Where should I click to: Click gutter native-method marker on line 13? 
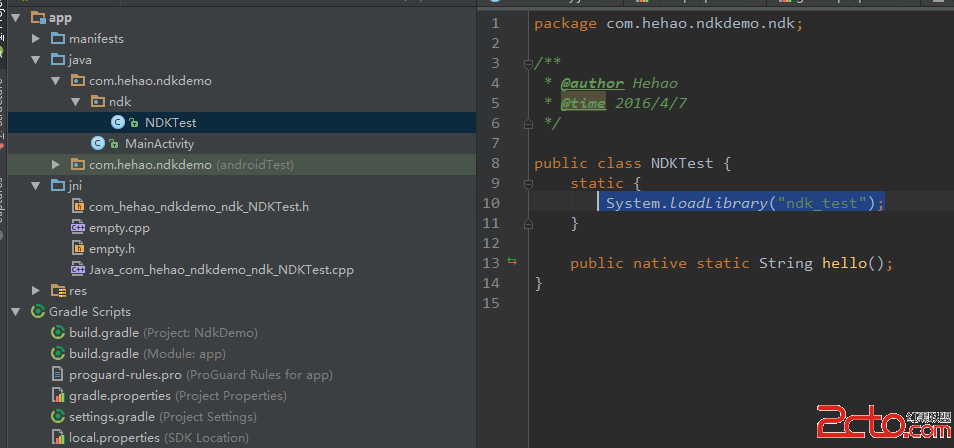[x=512, y=262]
